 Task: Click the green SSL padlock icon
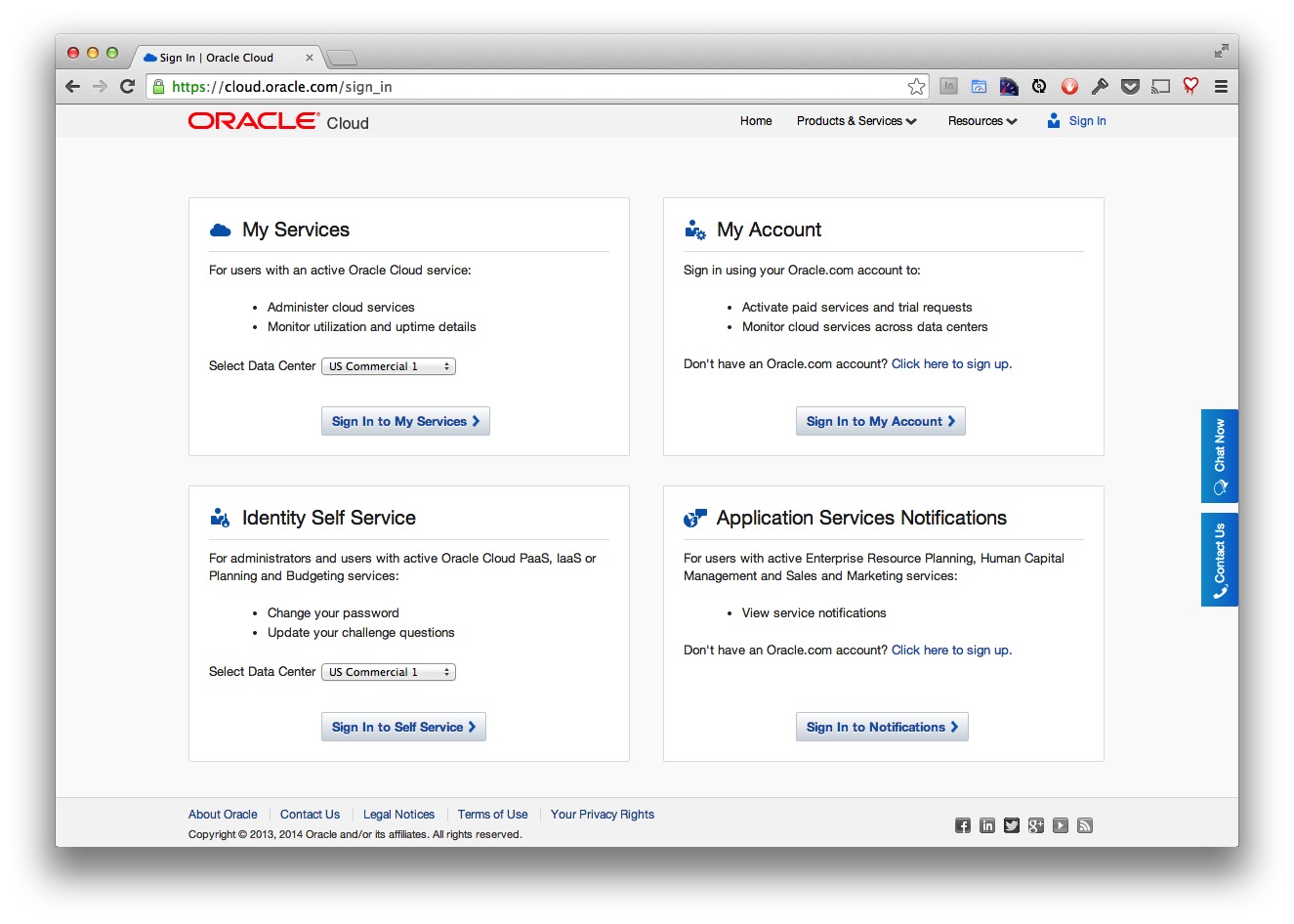point(159,86)
